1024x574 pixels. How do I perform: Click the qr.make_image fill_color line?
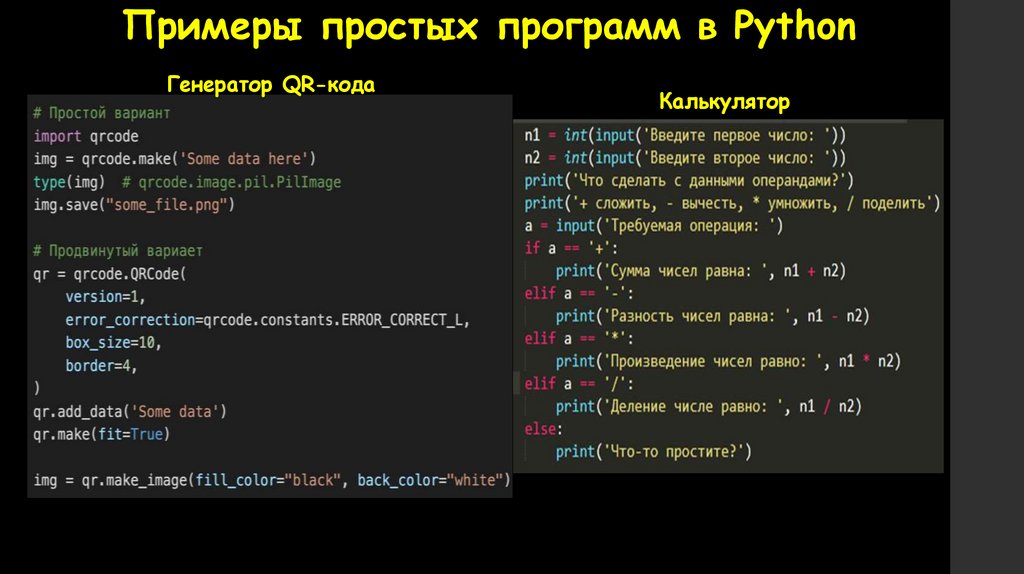272,481
